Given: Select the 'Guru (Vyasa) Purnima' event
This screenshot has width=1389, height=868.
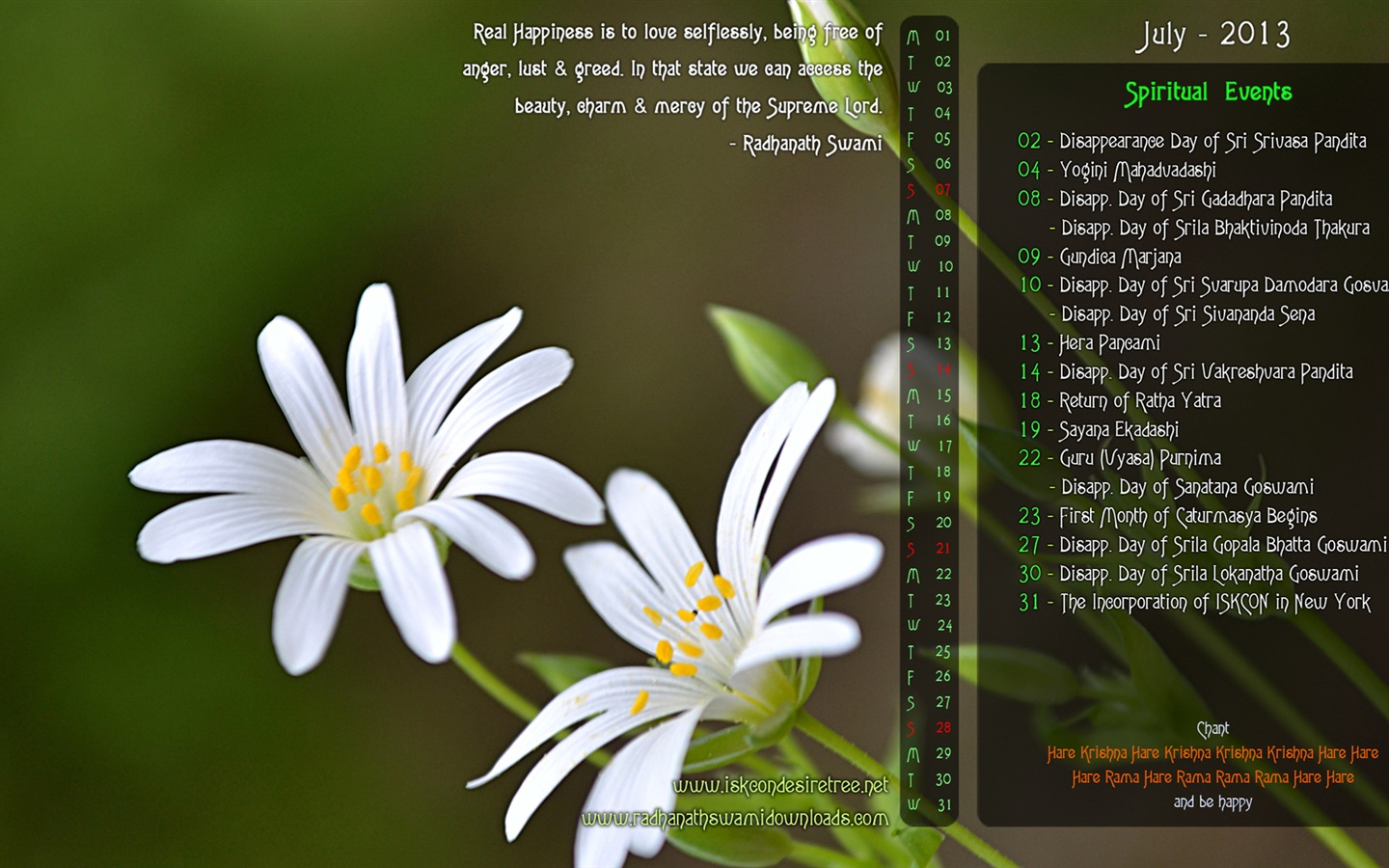Looking at the screenshot, I should coord(1140,458).
